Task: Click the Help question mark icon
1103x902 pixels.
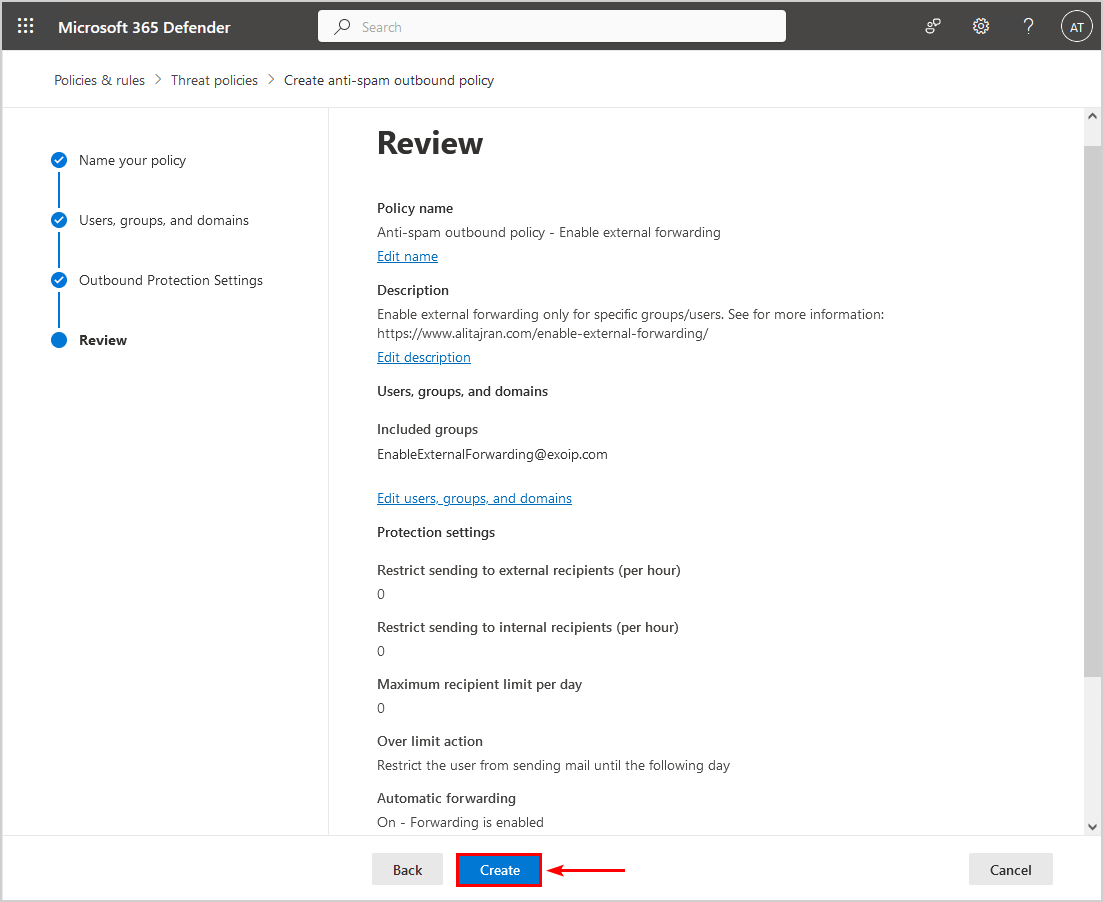Action: (x=1028, y=27)
